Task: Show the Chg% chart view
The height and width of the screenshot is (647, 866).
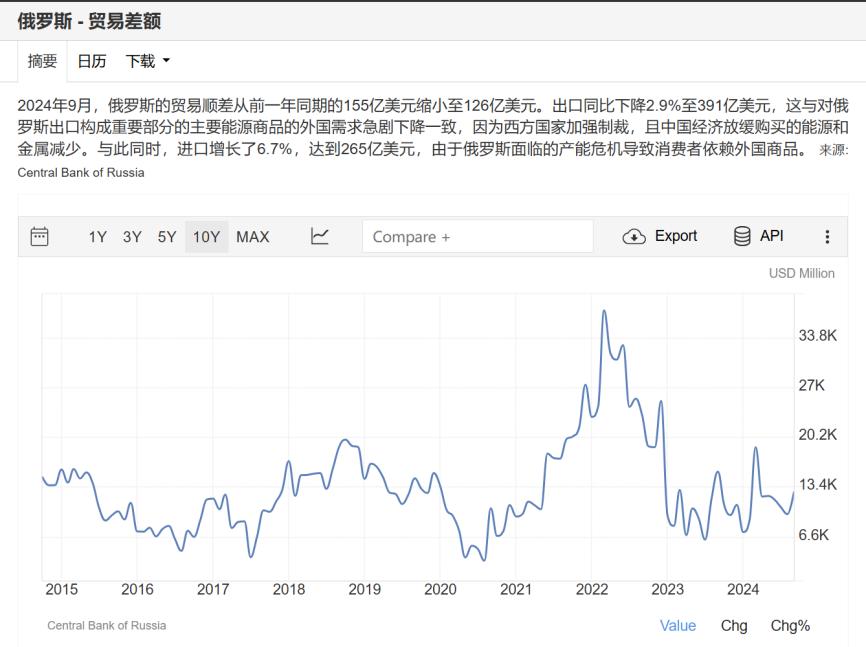Action: 790,625
